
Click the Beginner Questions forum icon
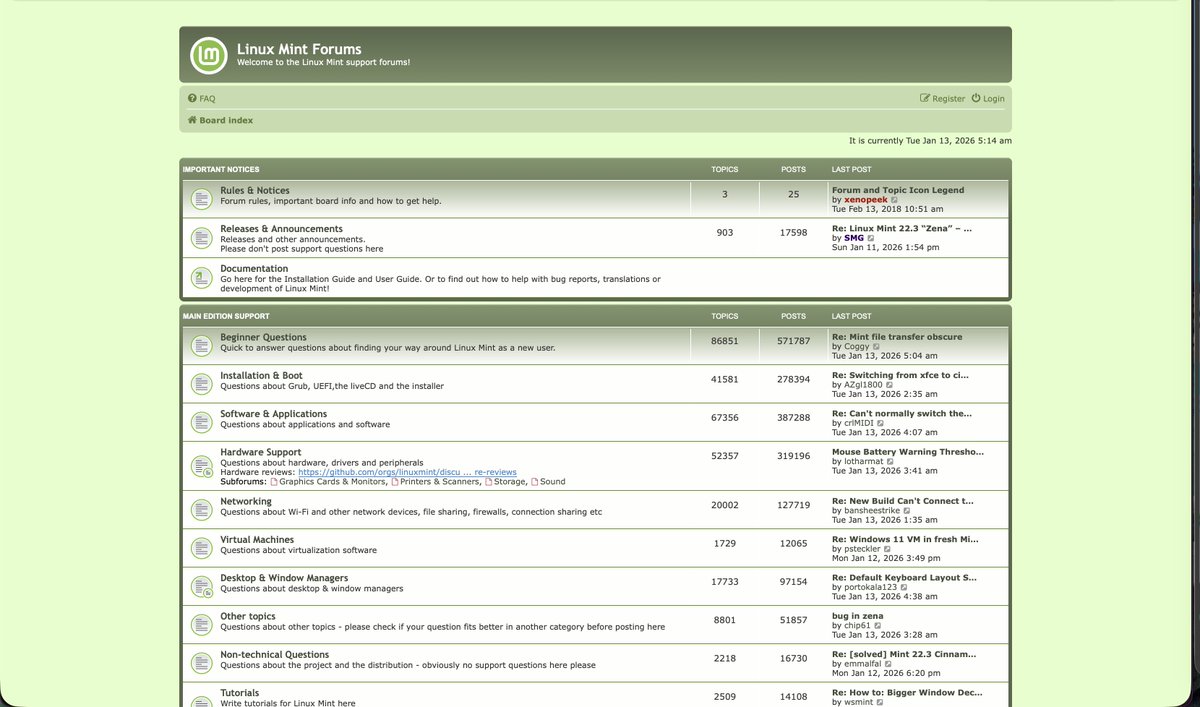[x=201, y=346]
